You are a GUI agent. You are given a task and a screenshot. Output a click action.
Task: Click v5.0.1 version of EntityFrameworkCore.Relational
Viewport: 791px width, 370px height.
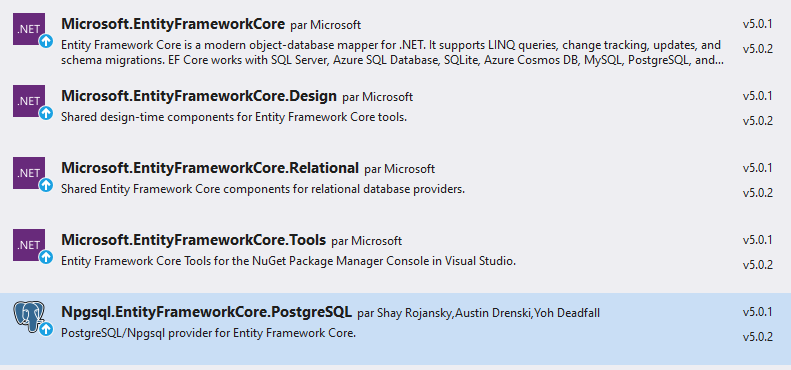tap(757, 168)
